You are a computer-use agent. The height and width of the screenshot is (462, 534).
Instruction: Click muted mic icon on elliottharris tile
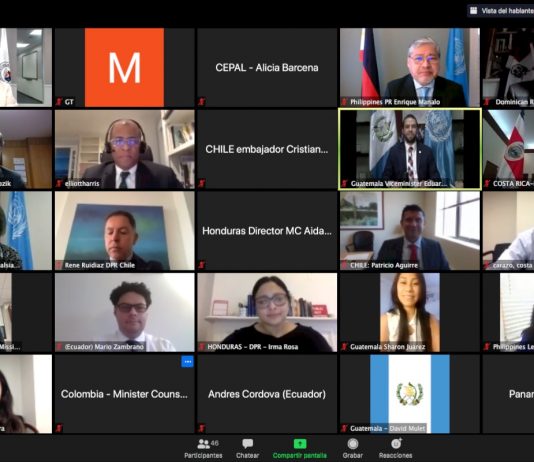(x=59, y=183)
